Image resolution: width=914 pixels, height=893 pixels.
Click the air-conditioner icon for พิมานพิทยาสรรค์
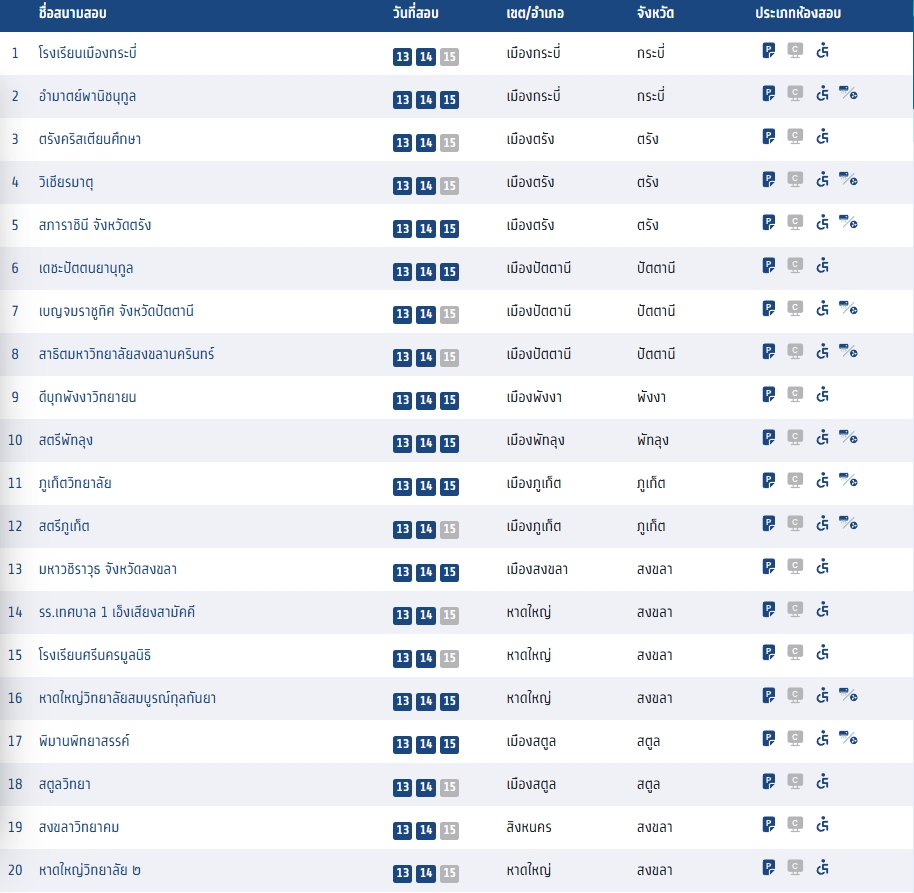(x=848, y=739)
